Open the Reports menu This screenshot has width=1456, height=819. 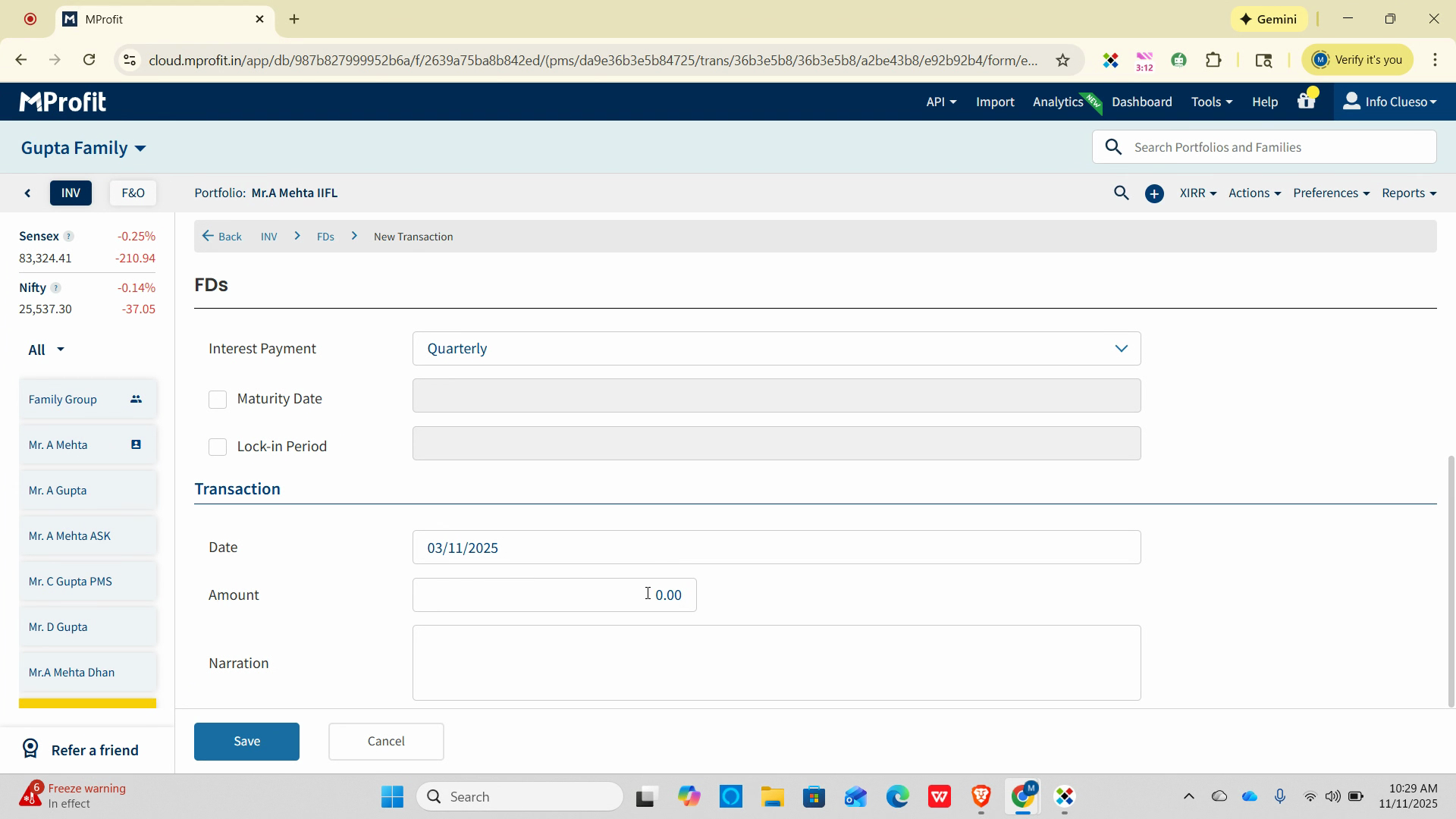coord(1408,193)
